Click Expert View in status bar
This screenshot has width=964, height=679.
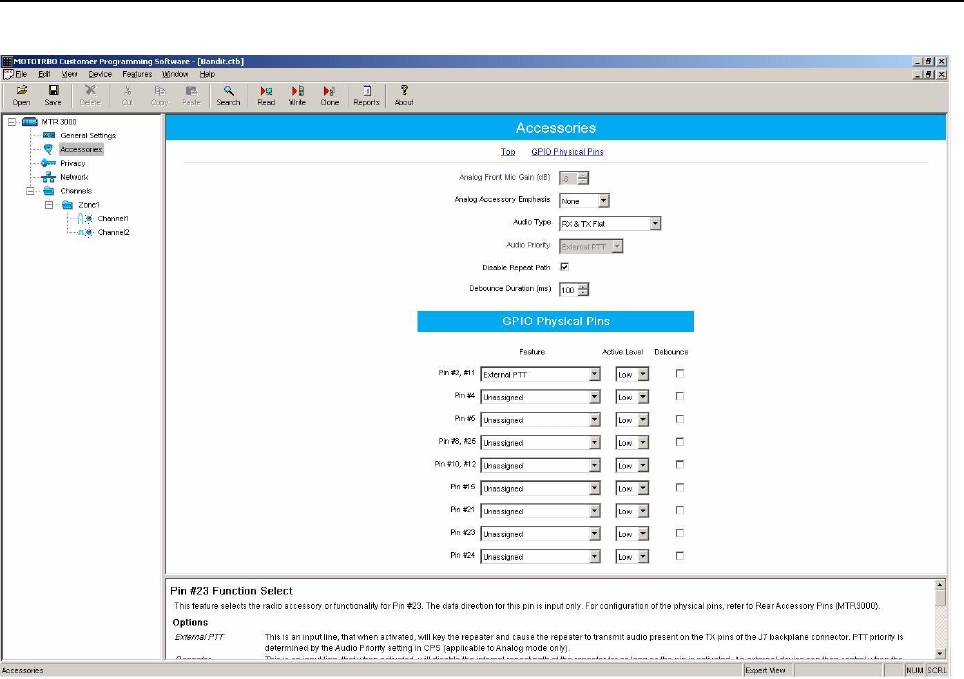[765, 670]
